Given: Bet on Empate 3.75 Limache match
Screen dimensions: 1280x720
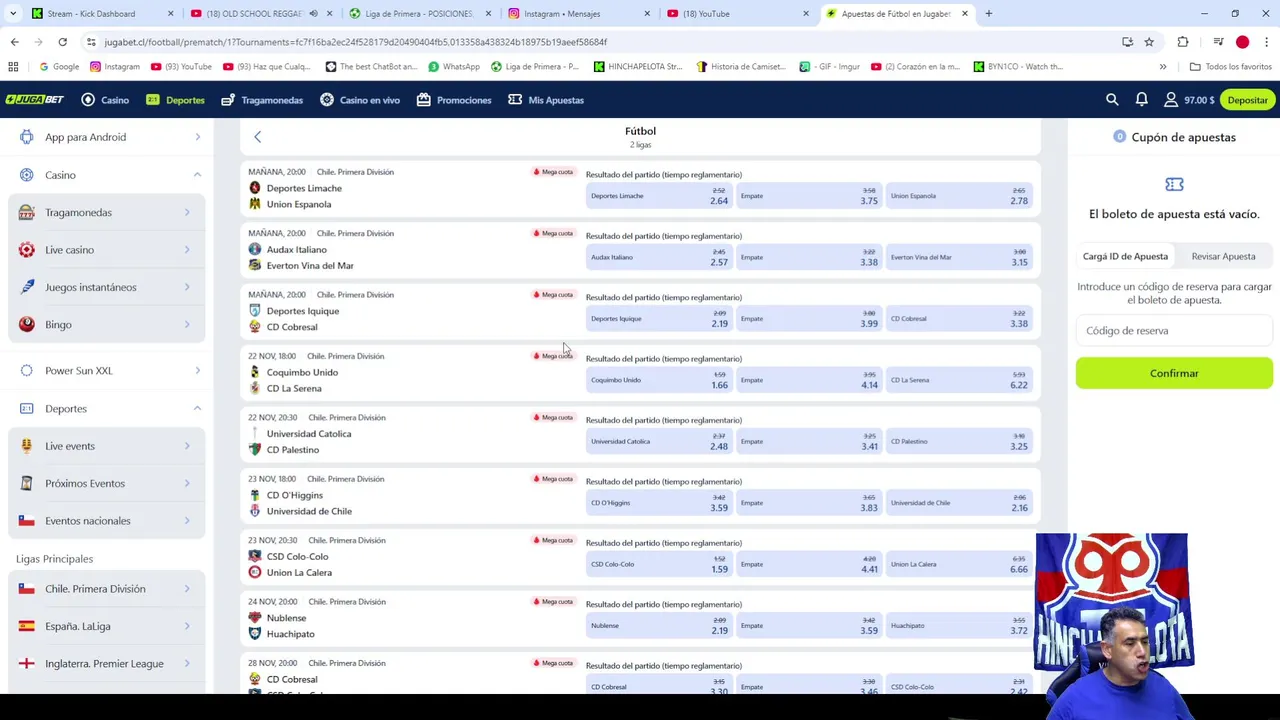Looking at the screenshot, I should (809, 196).
